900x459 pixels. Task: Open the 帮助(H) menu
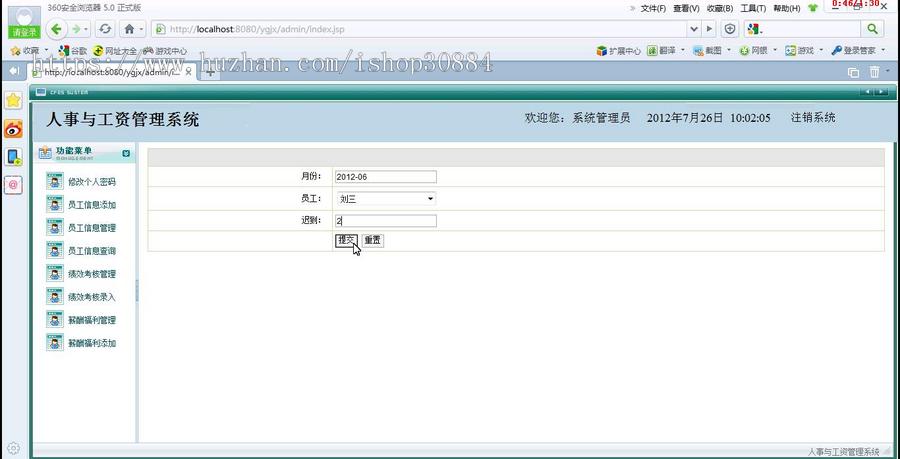786,8
